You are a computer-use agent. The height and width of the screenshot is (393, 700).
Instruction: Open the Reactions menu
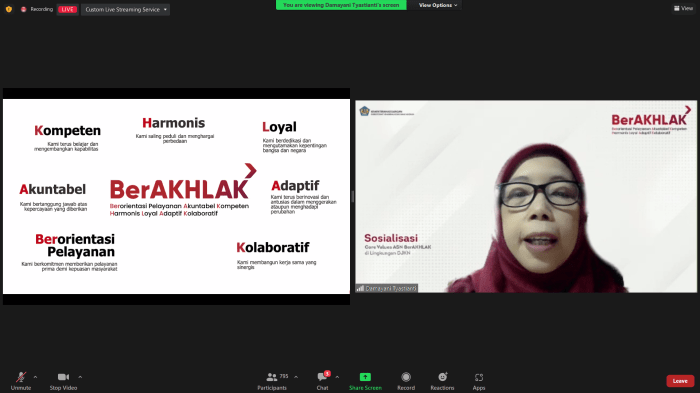tap(442, 381)
